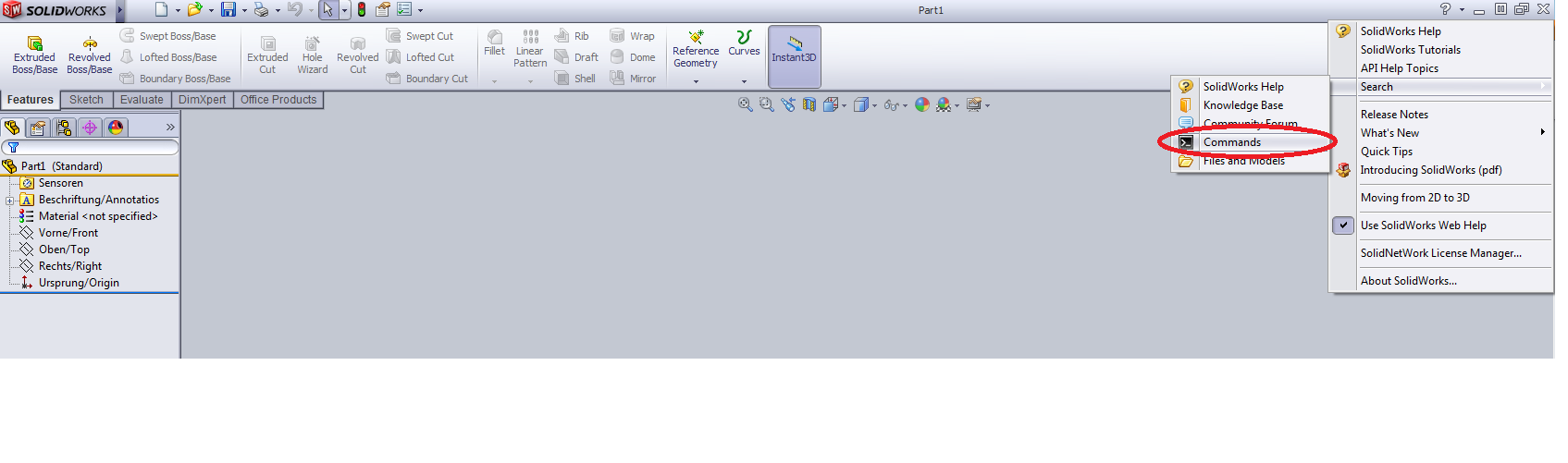Screen dimensions: 1568x463
Task: Expand the Fillet dropdown arrow
Action: (495, 81)
